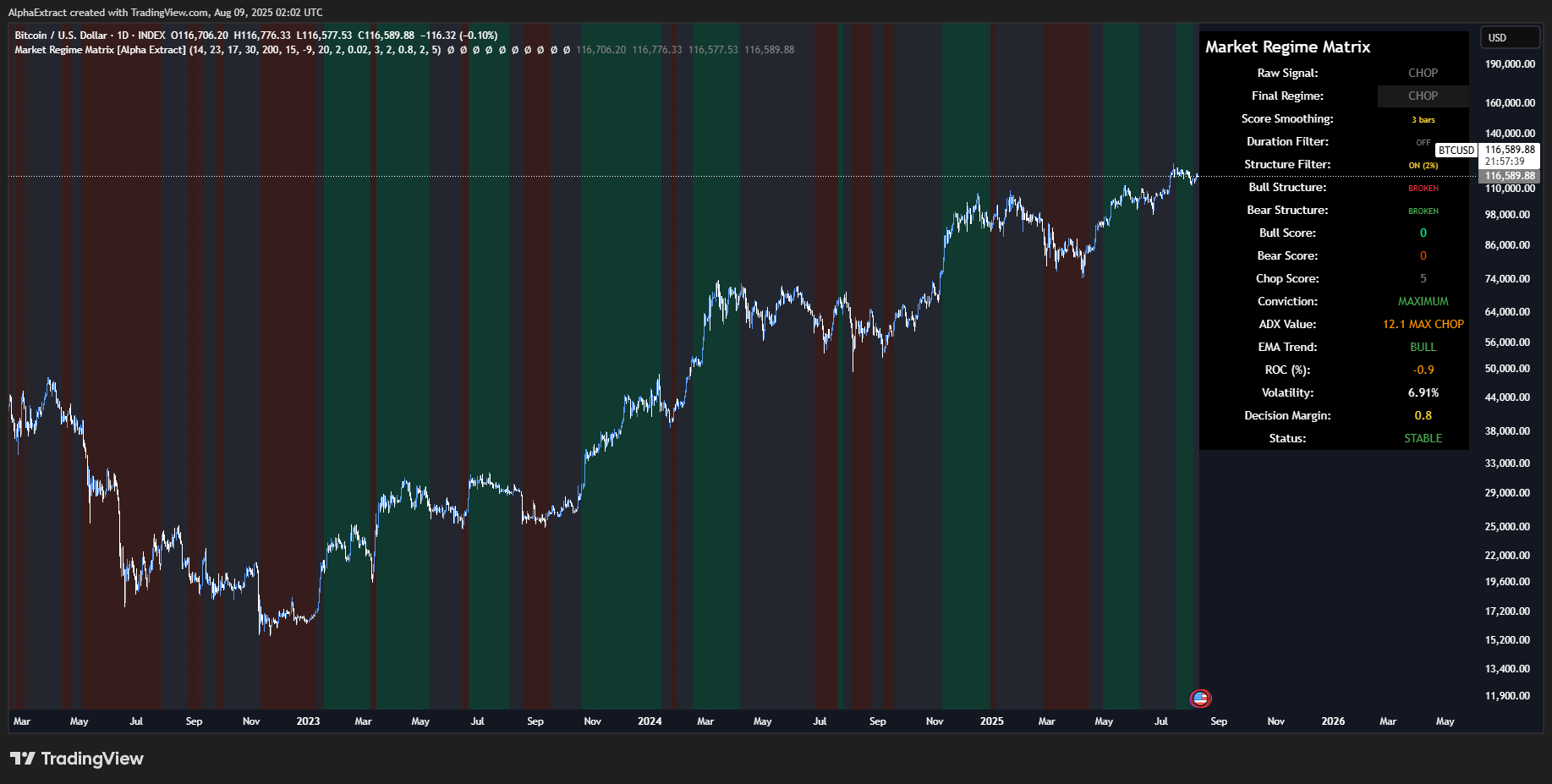This screenshot has width=1552, height=784.
Task: Click the Final Regime CHOP cell
Action: [x=1423, y=96]
